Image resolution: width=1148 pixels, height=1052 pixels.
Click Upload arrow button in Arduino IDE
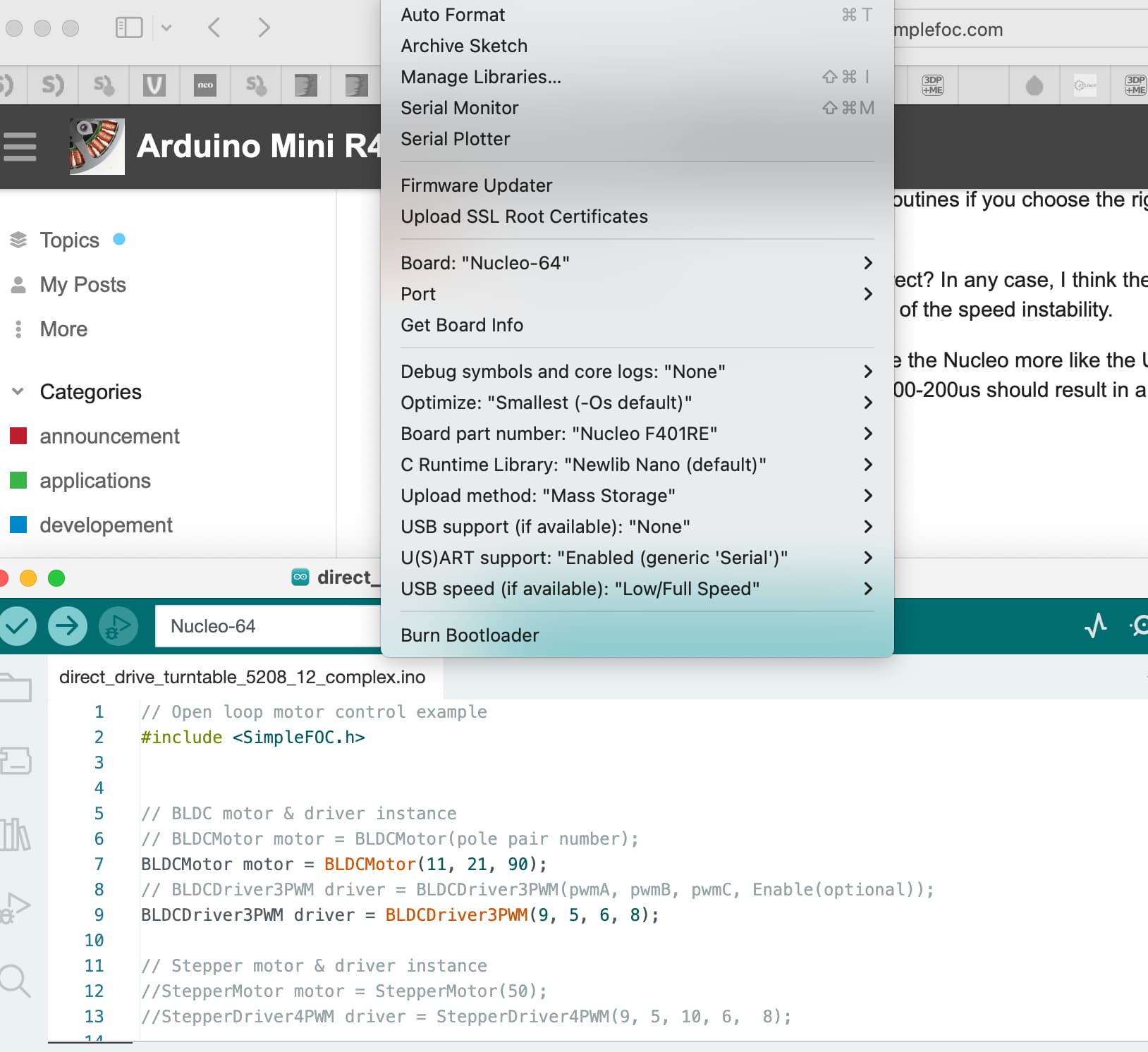[x=68, y=625]
